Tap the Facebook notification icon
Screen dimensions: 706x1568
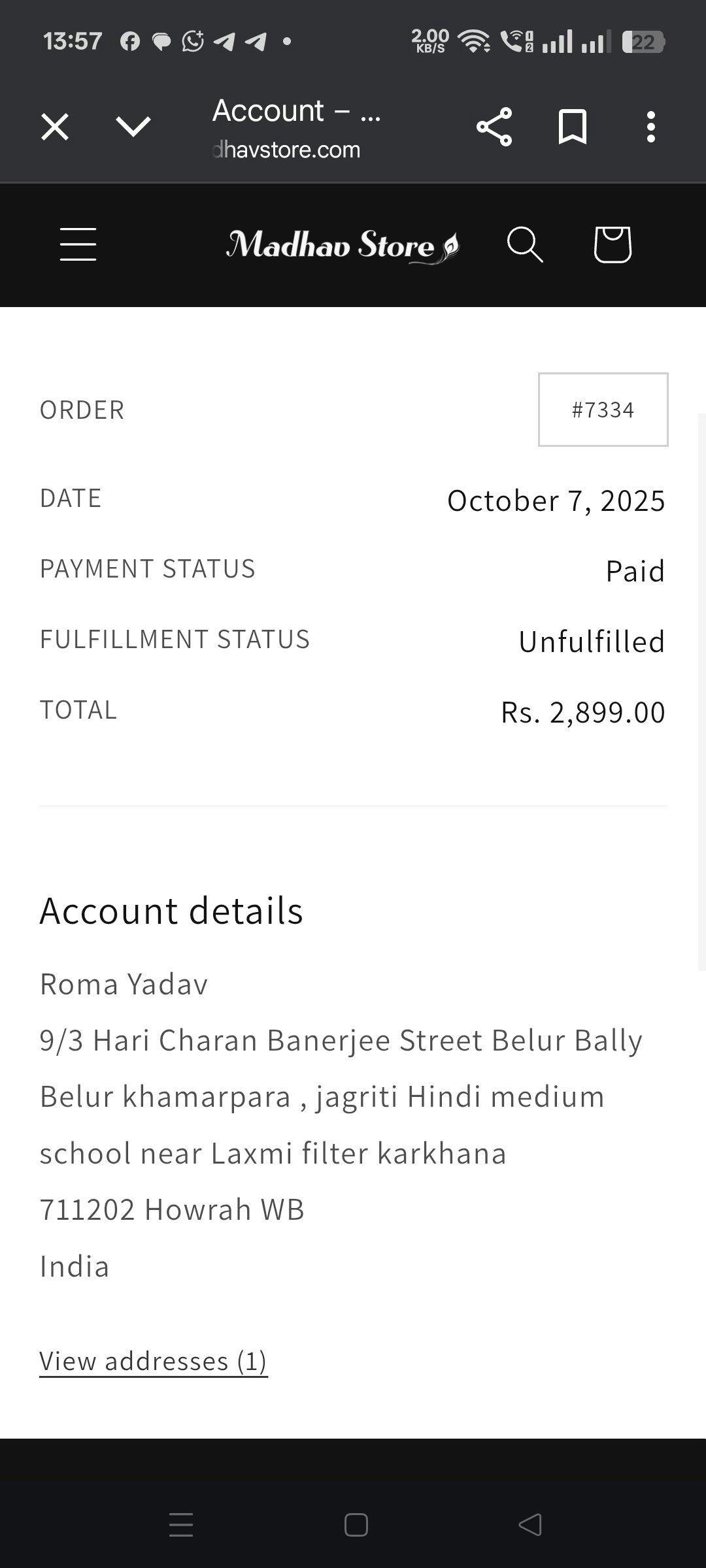[130, 42]
